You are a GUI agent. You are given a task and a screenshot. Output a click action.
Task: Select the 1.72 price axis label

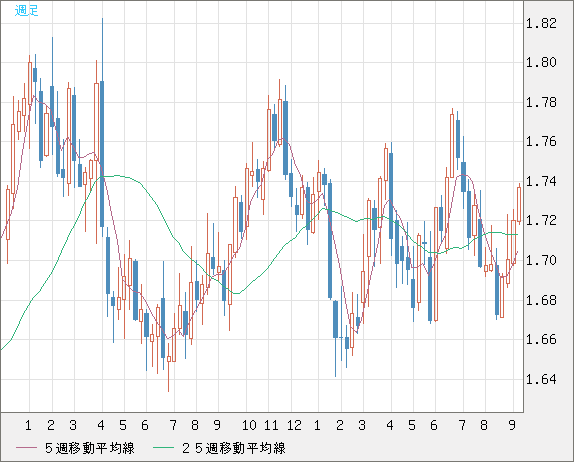541,220
